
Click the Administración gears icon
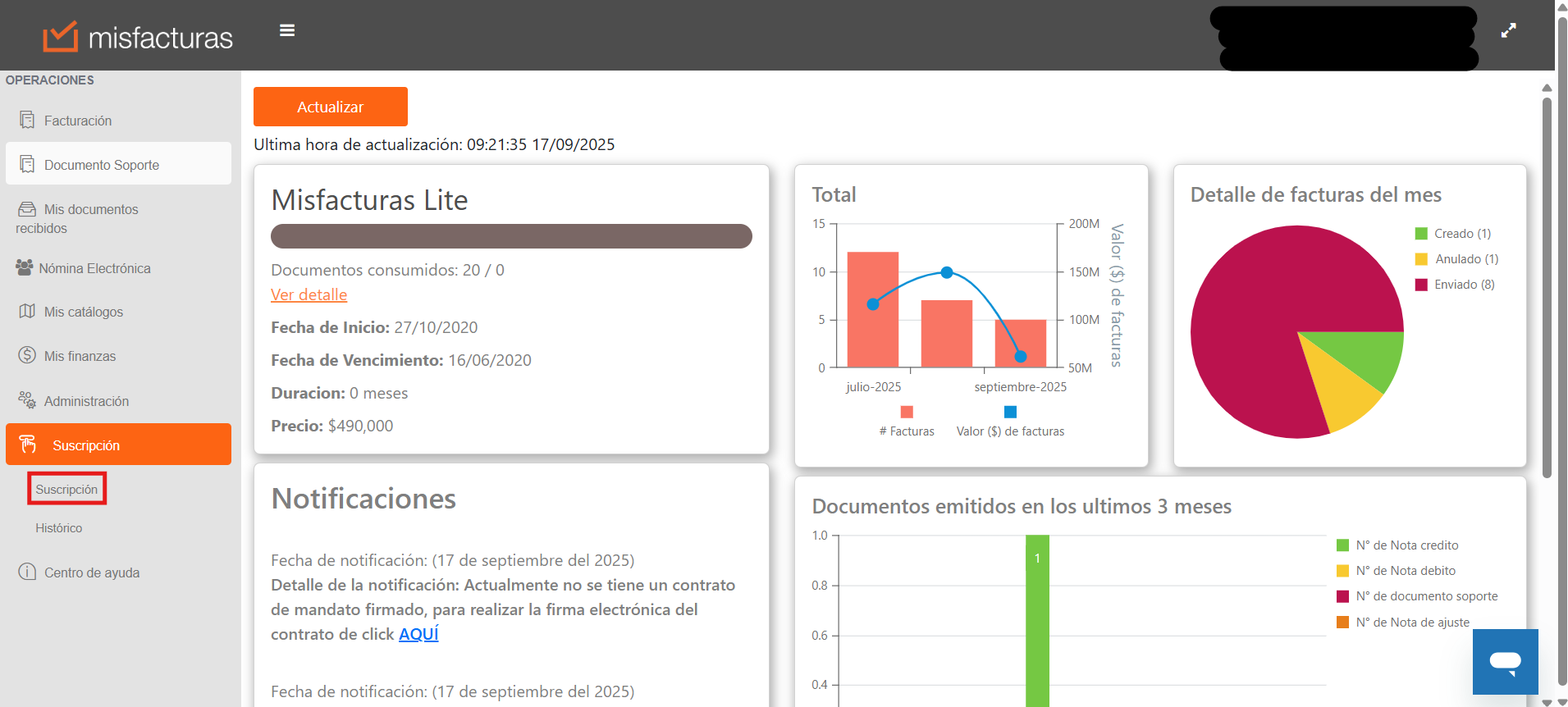27,400
